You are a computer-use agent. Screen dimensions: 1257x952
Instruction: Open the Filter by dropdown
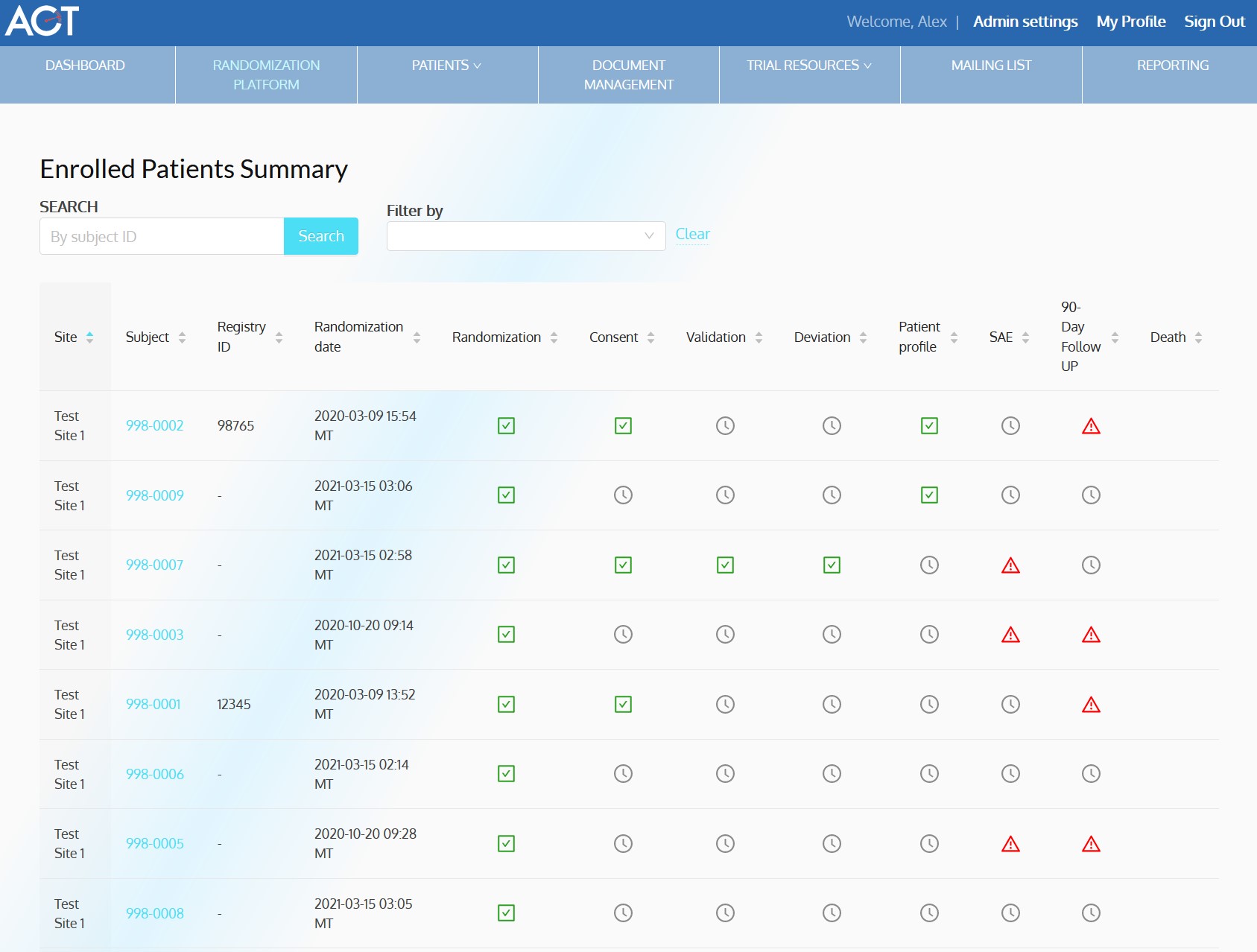526,236
